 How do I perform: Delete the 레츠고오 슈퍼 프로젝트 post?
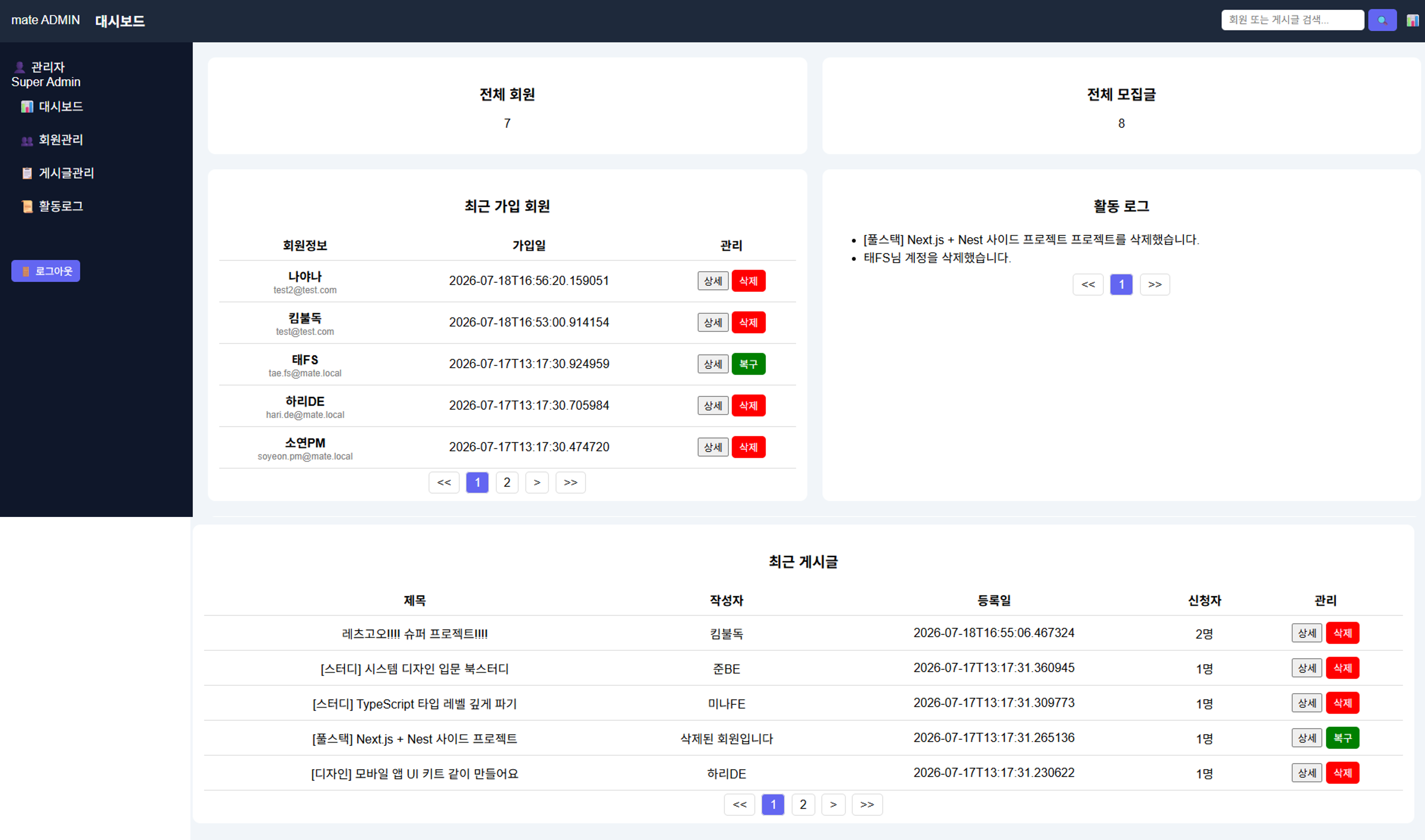coord(1342,633)
